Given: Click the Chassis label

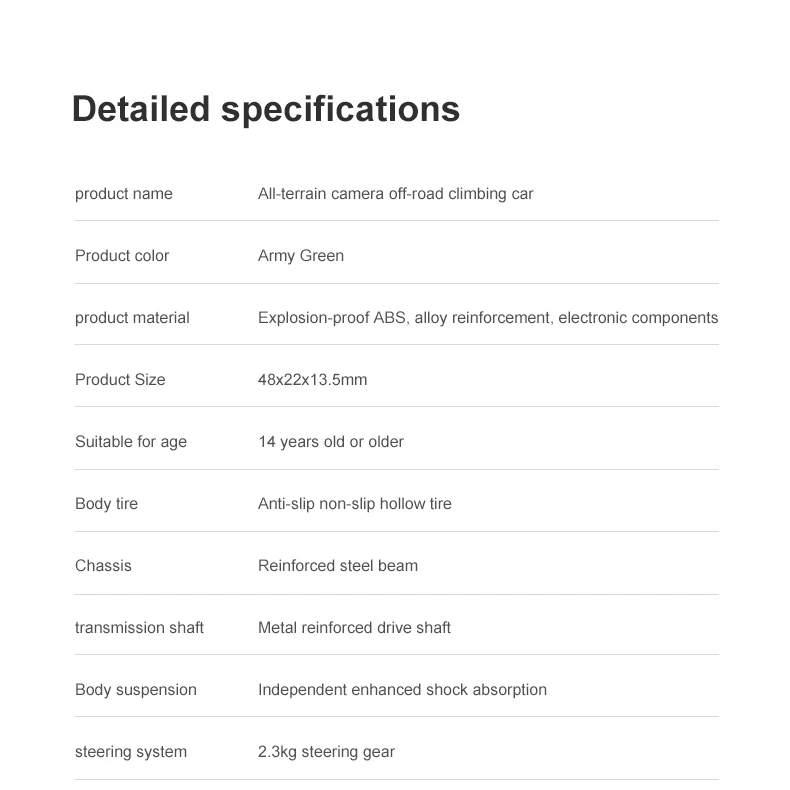Looking at the screenshot, I should (x=103, y=566).
